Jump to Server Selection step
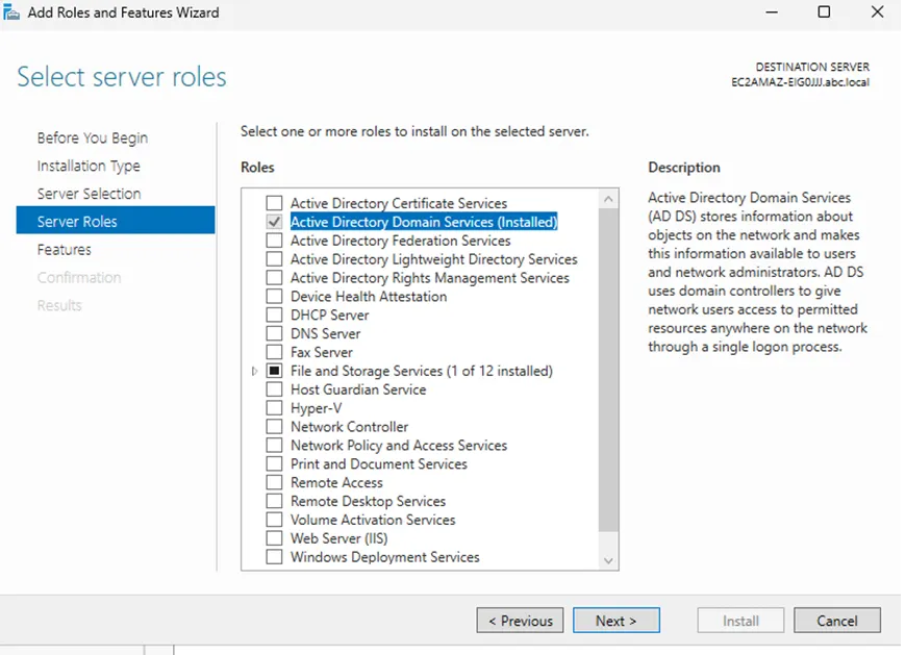This screenshot has height=655, width=901. point(89,194)
